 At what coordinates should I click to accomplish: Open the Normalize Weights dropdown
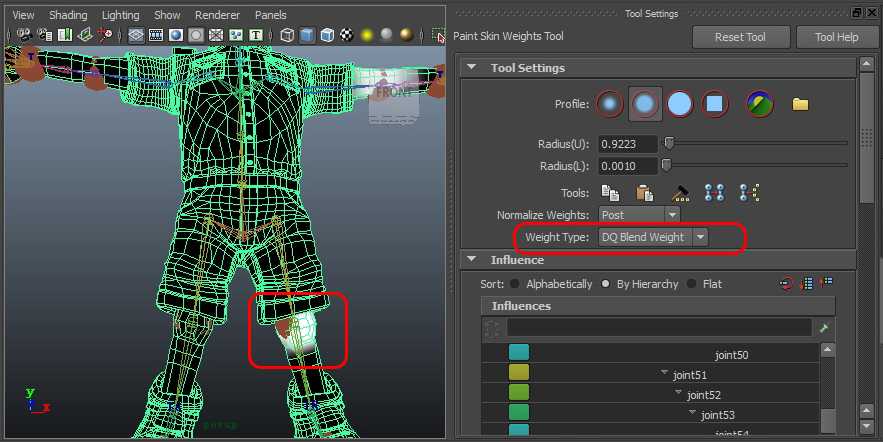[x=639, y=215]
